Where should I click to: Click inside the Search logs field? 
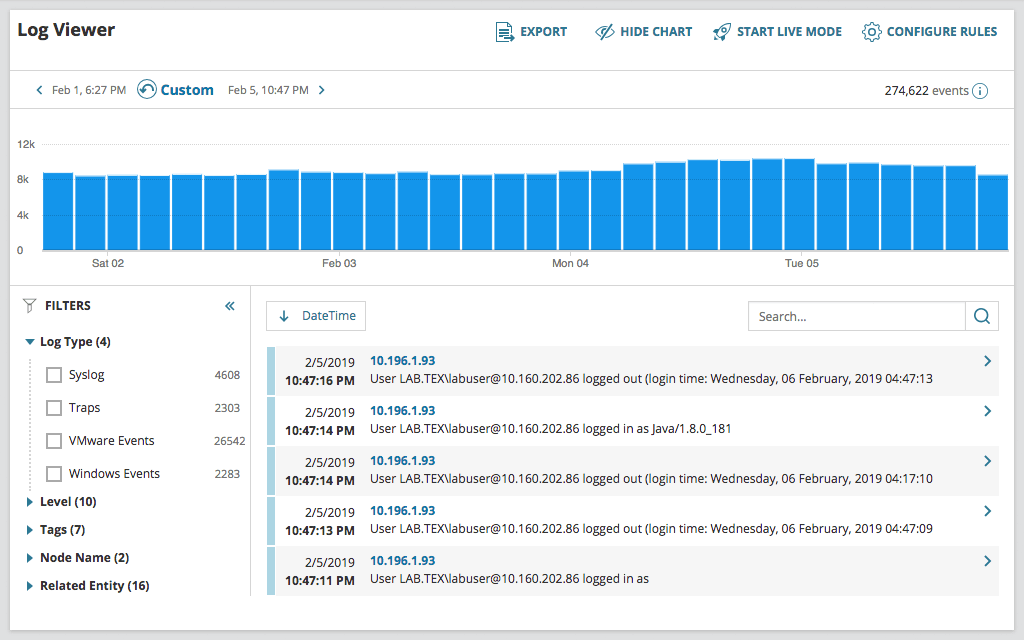point(856,315)
